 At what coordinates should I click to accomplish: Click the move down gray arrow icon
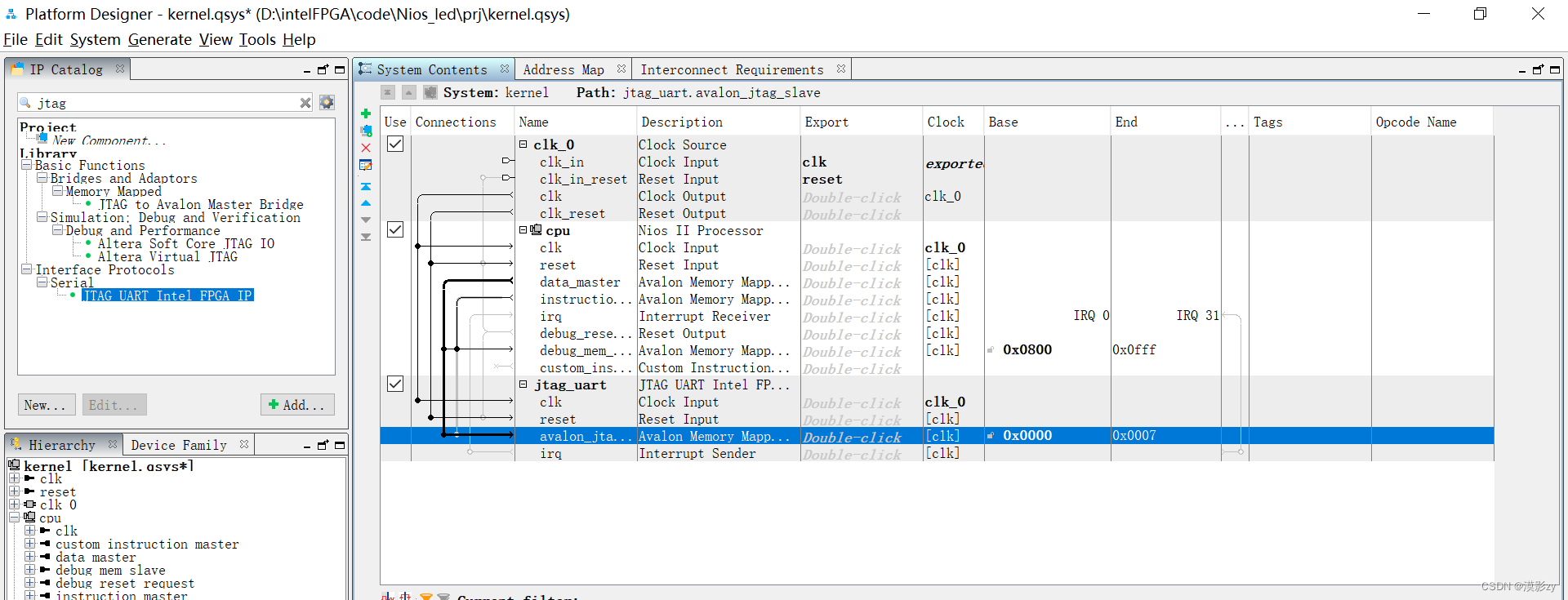point(366,220)
